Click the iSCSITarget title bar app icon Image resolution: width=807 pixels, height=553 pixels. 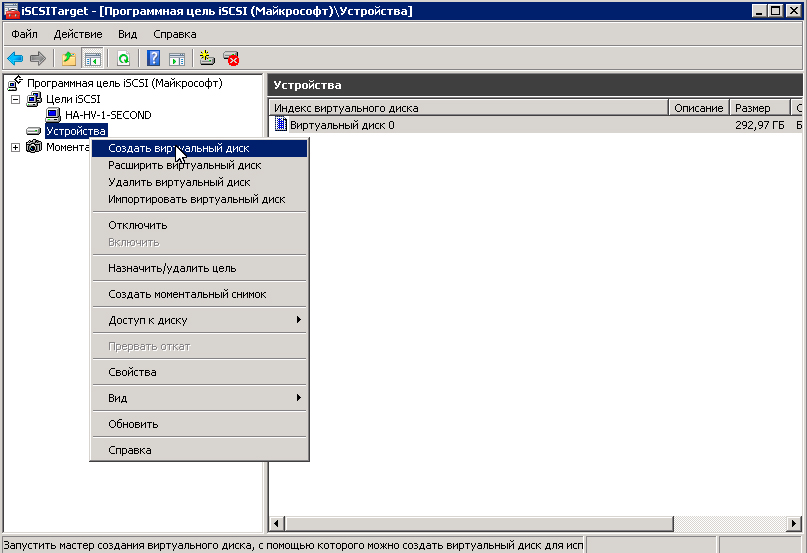tap(12, 11)
